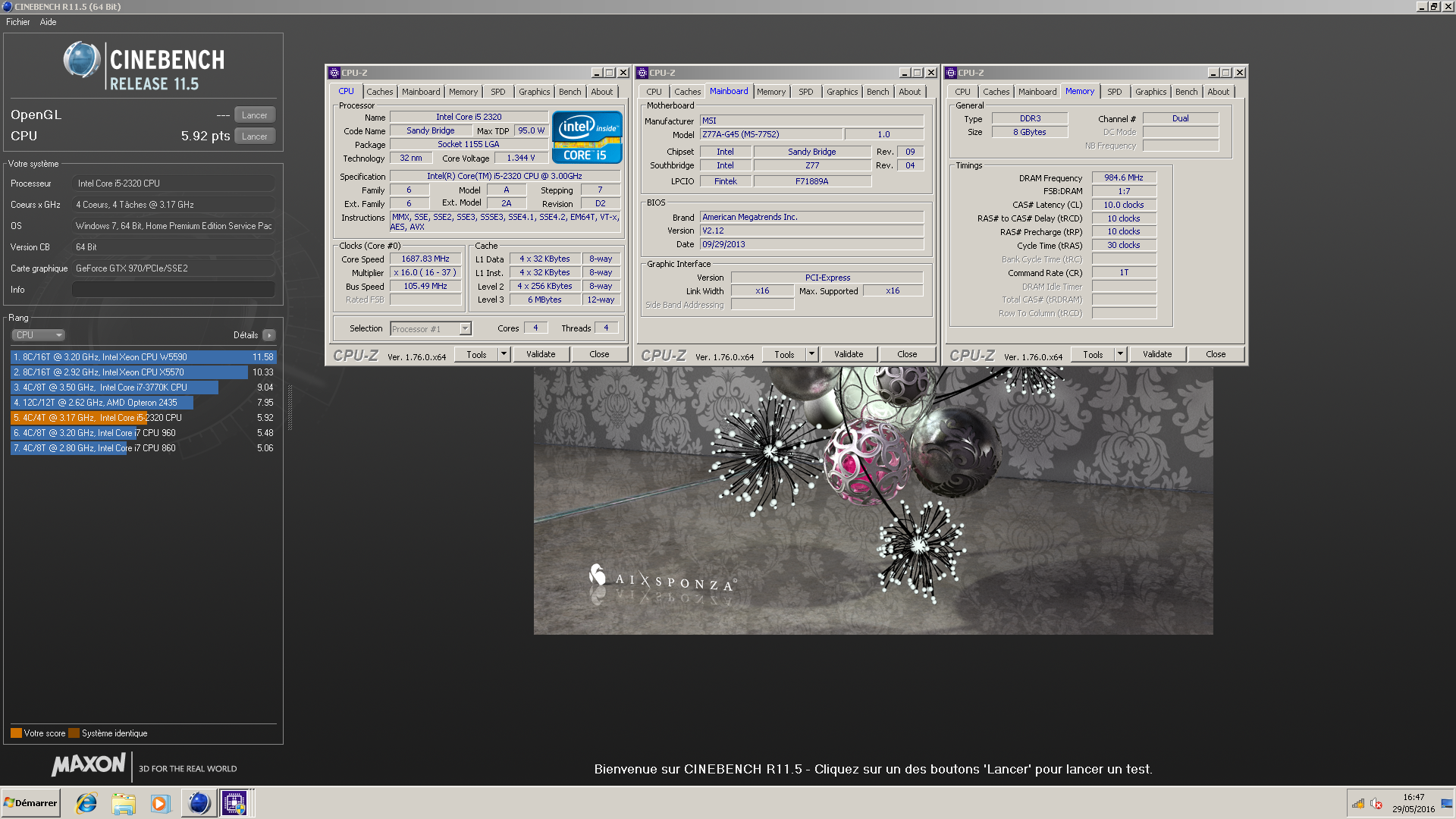The height and width of the screenshot is (819, 1456).
Task: Click Validate in Memory CPU-Z window
Action: pos(1157,355)
